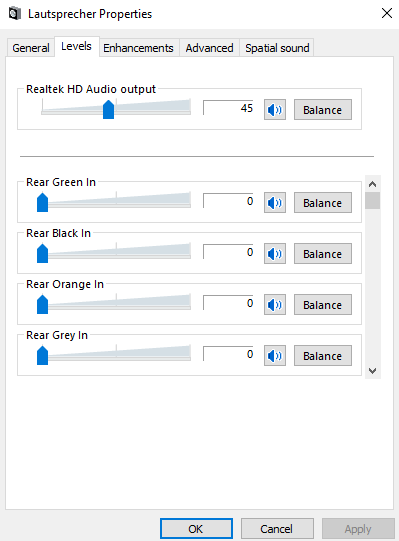Mute the Realtek HD Audio output speaker
The height and width of the screenshot is (541, 399).
pos(275,110)
